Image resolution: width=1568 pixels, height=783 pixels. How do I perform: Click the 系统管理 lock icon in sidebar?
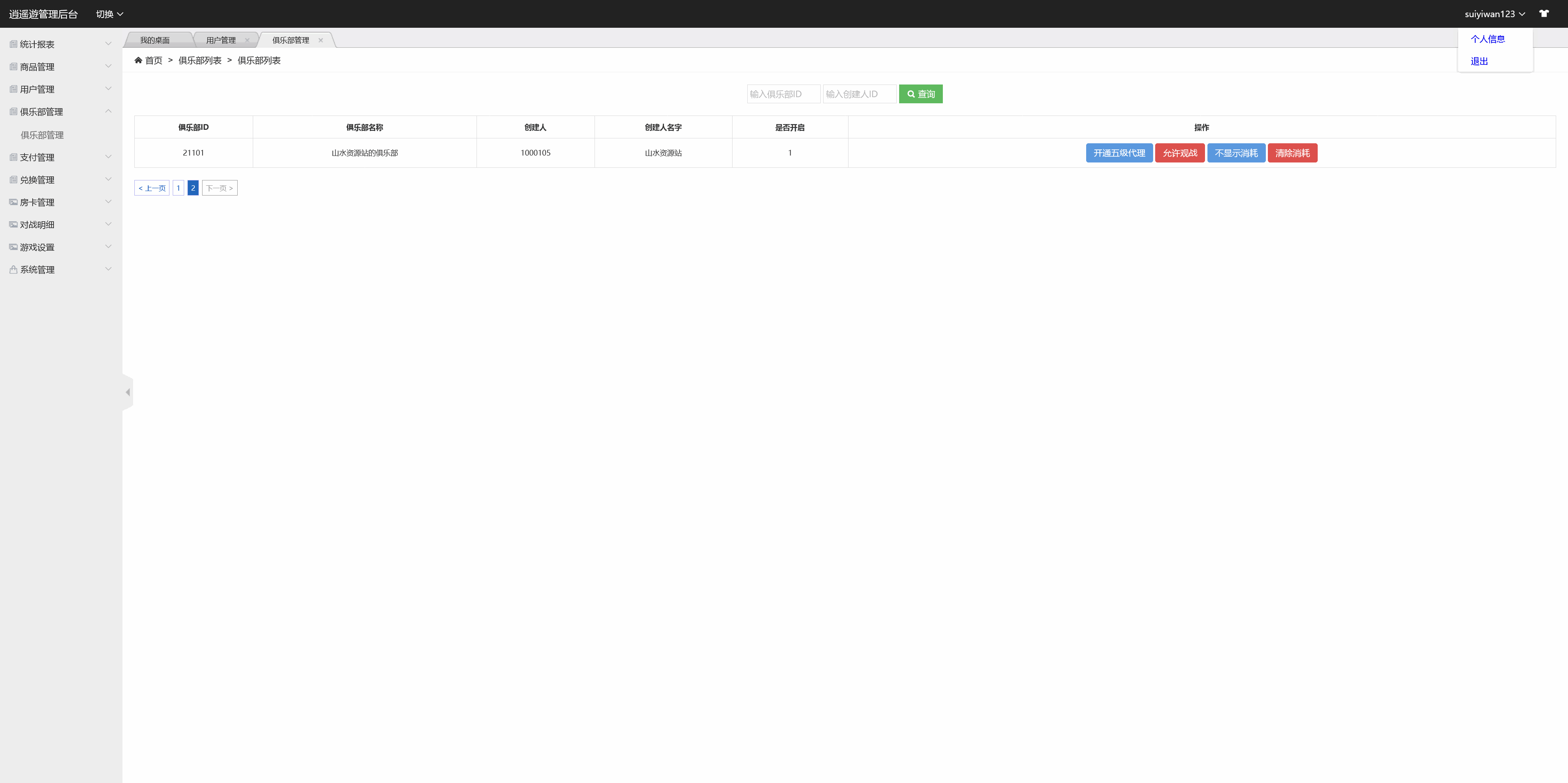point(13,269)
